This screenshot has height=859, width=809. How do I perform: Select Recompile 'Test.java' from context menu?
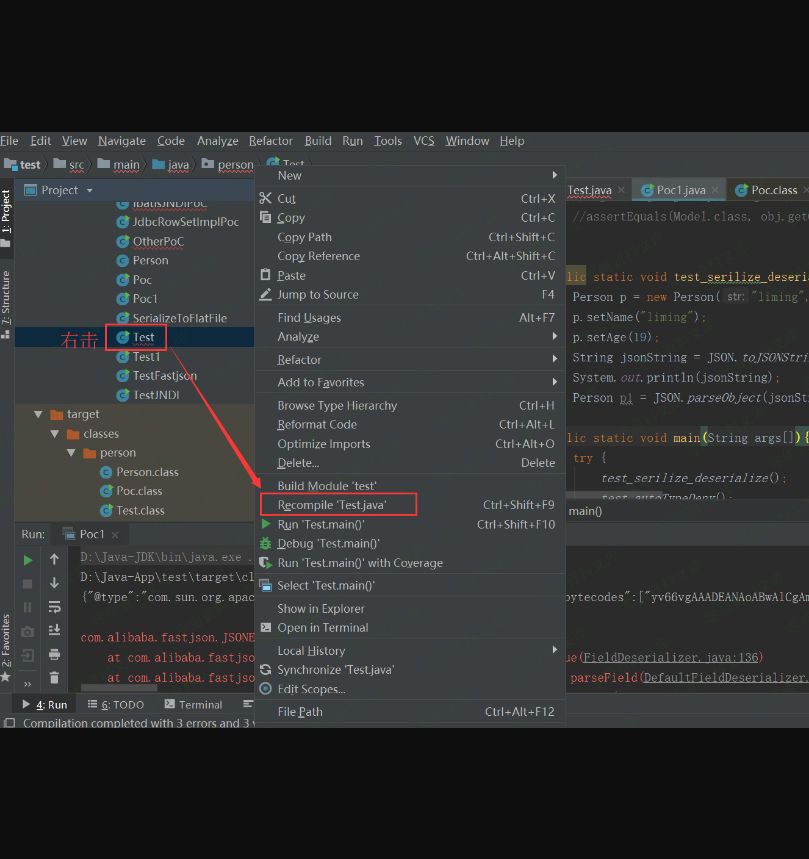(x=332, y=505)
